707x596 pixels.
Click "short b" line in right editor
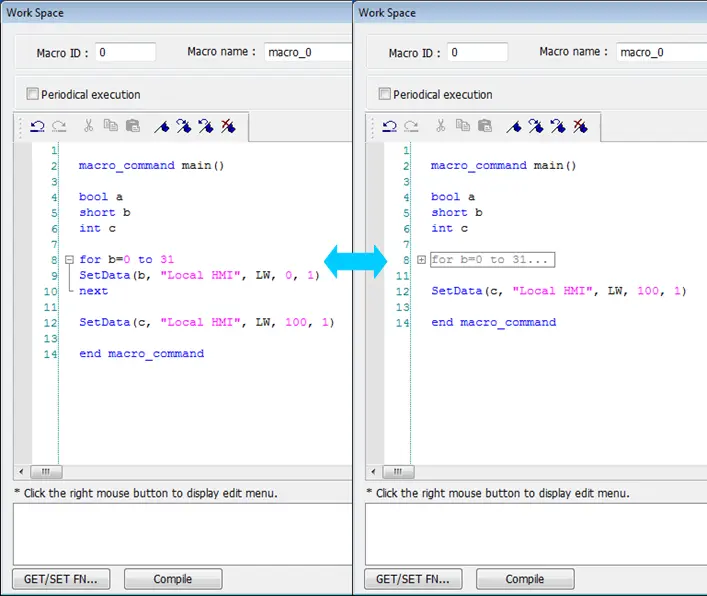[457, 212]
